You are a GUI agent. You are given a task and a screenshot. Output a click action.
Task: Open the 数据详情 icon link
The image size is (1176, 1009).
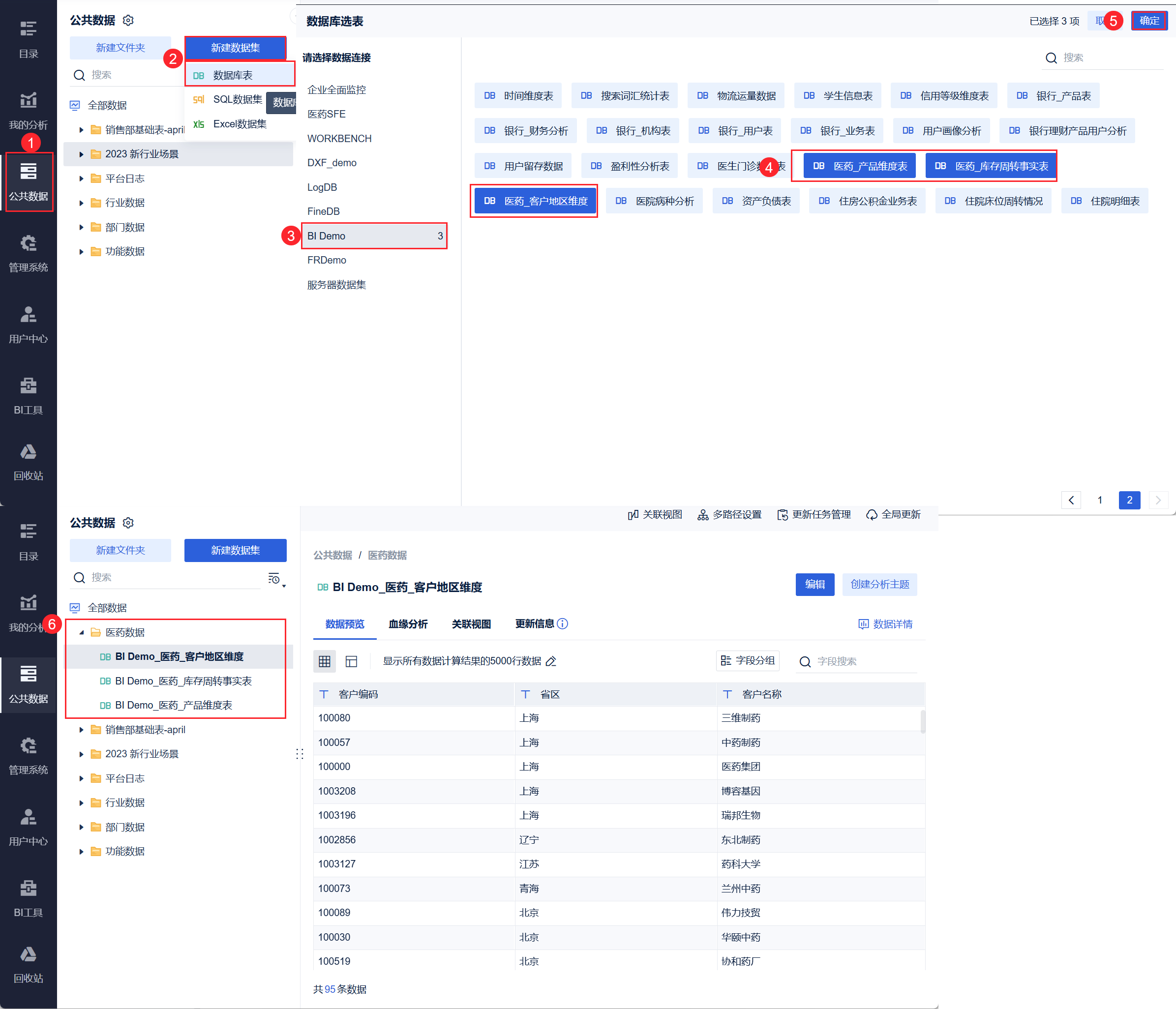(x=885, y=624)
